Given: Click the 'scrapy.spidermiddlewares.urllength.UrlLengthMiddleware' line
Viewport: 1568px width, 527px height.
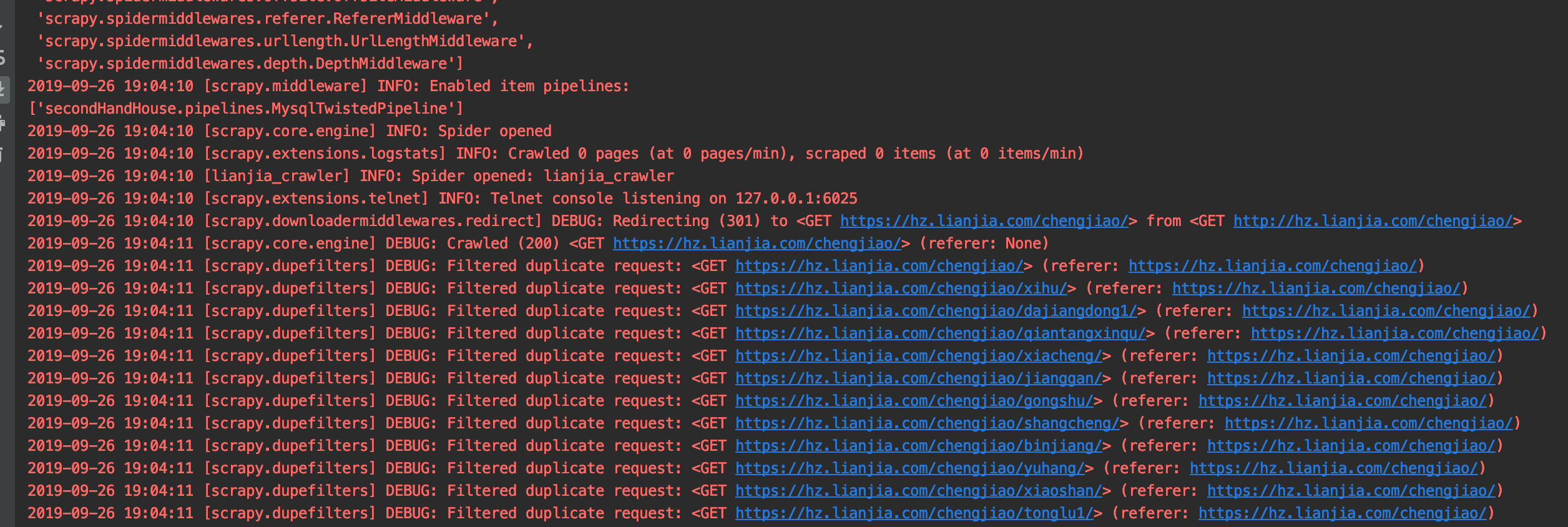Looking at the screenshot, I should point(285,41).
